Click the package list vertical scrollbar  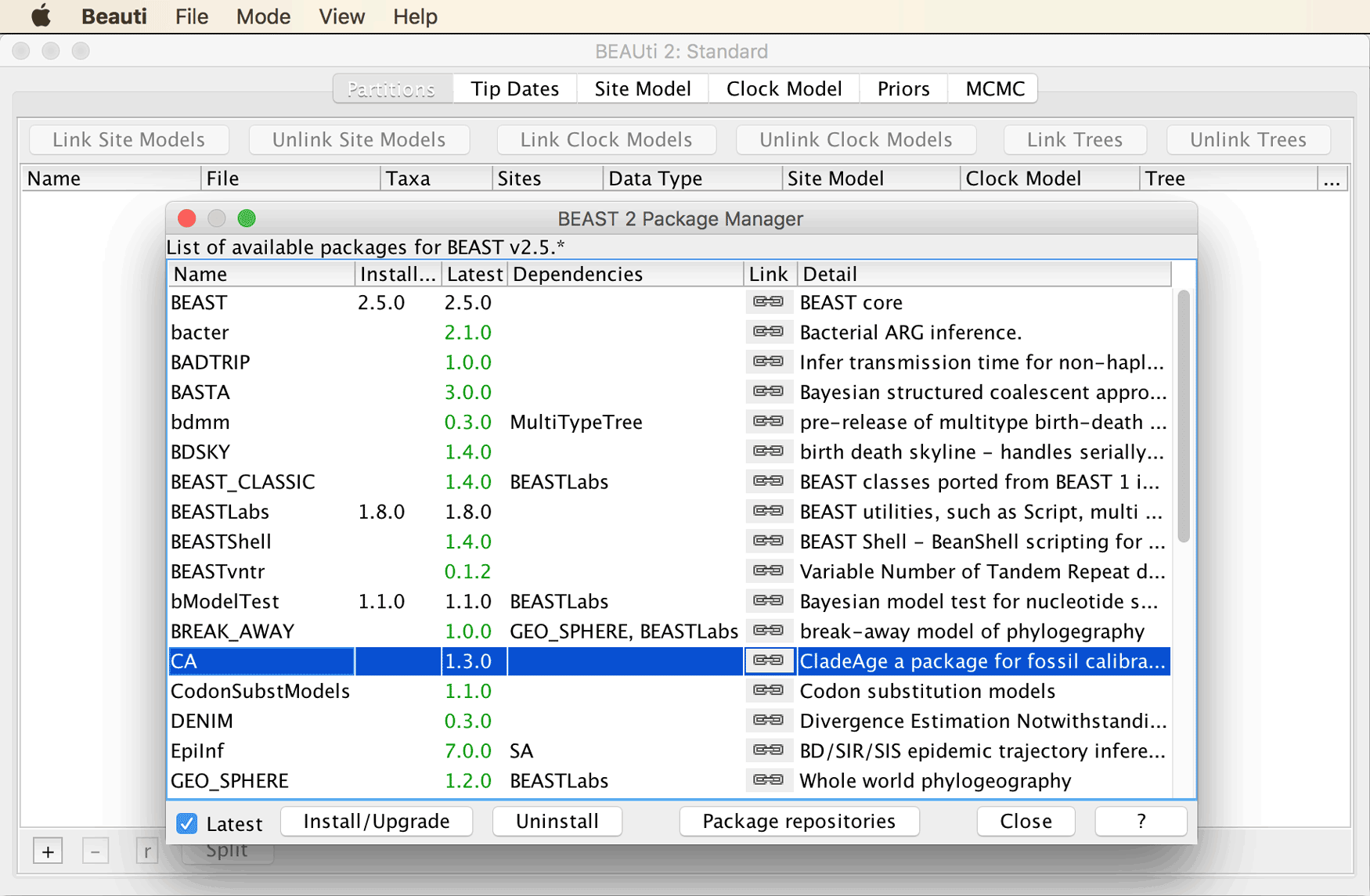(1184, 416)
